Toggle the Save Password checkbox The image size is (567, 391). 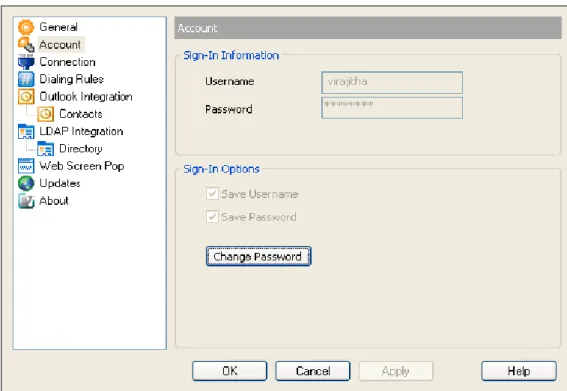tap(212, 217)
